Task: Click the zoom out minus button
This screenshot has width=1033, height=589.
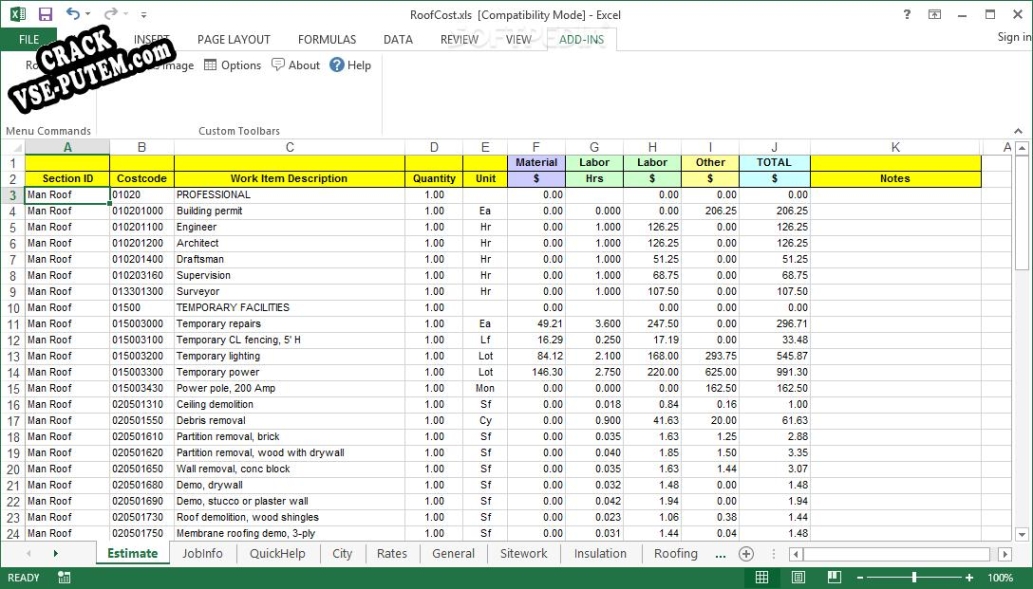Action: [860, 578]
